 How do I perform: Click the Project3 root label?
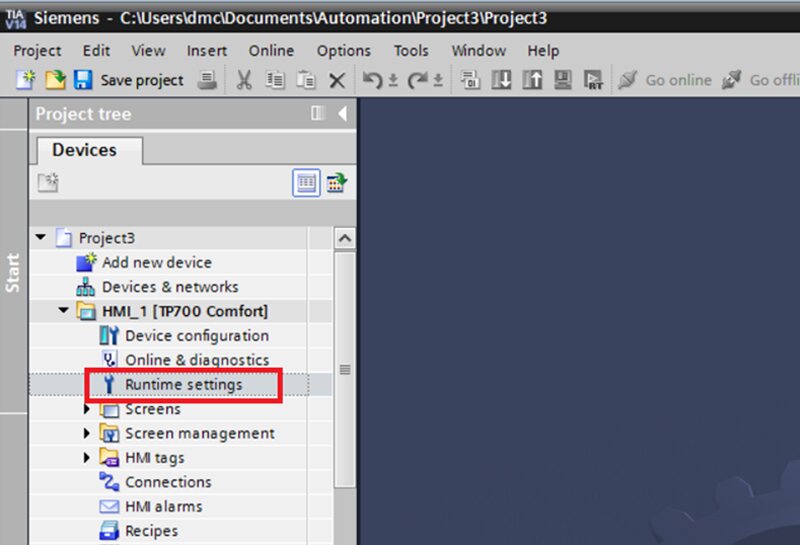pos(107,238)
